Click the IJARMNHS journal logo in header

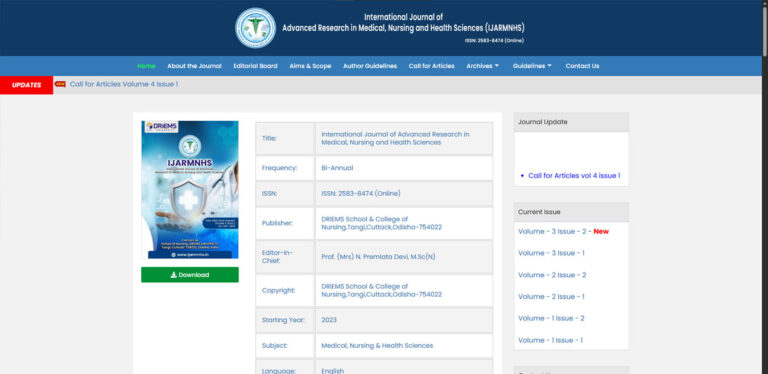[255, 28]
